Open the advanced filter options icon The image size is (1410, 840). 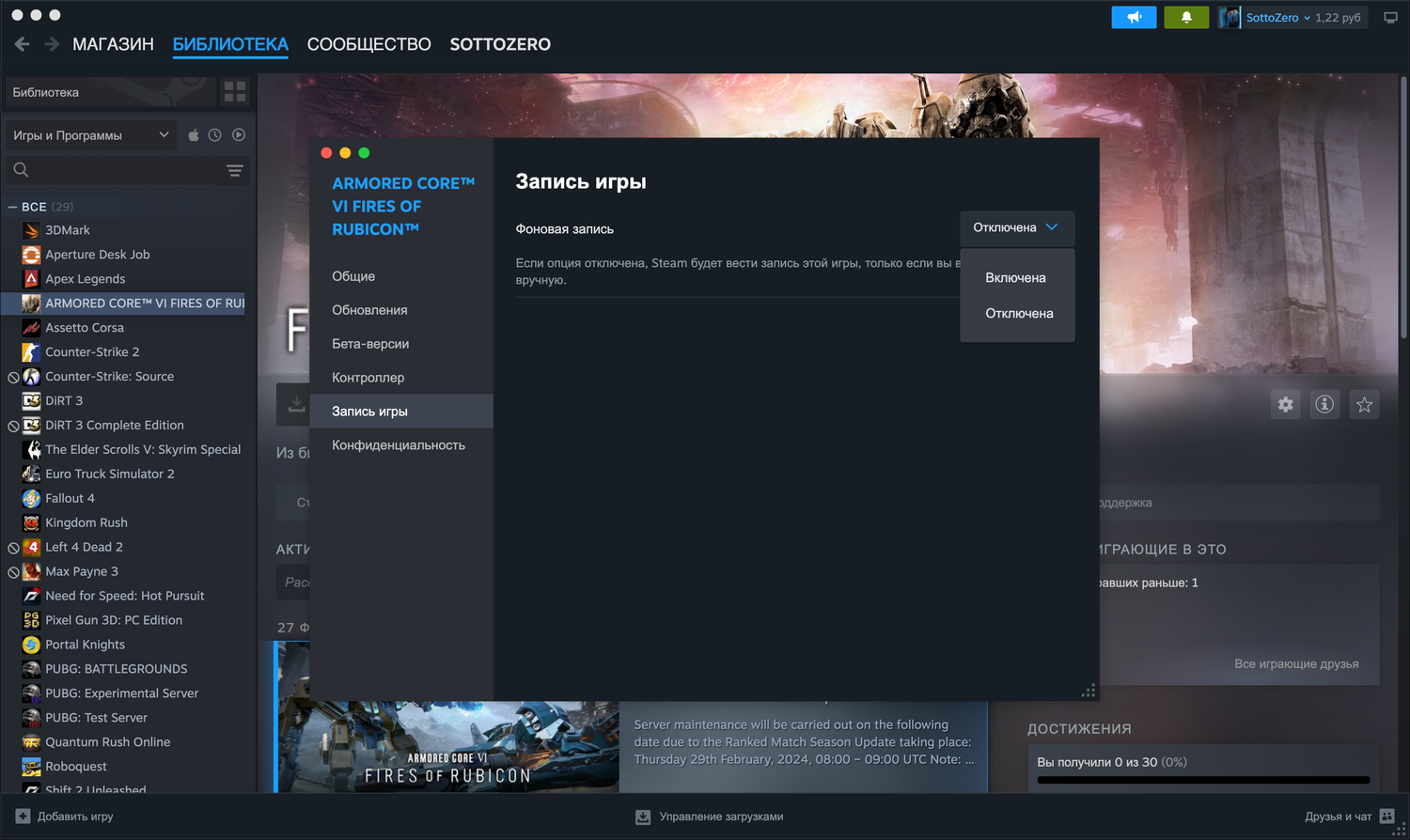click(235, 170)
